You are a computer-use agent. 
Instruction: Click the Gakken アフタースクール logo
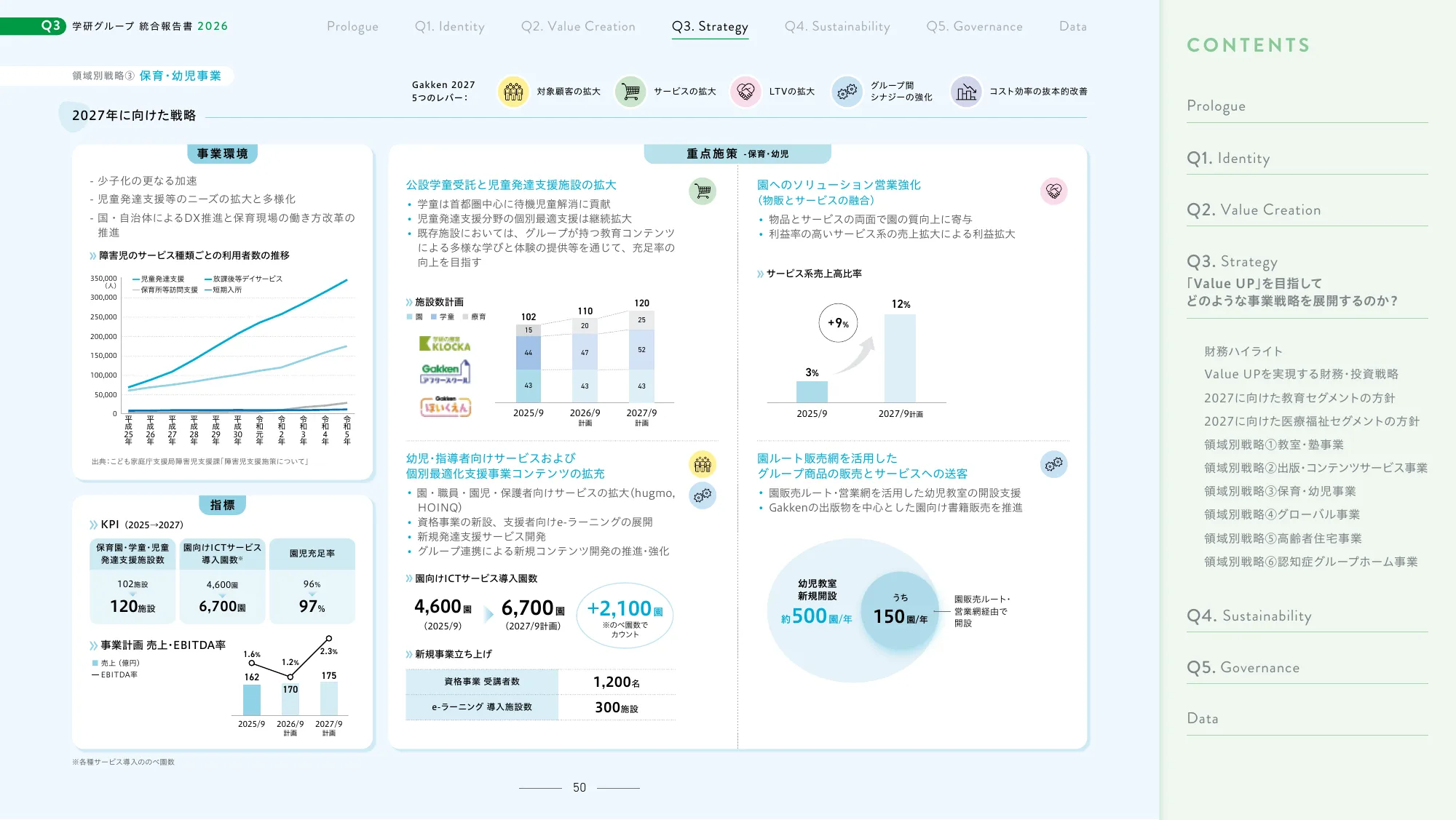(446, 373)
